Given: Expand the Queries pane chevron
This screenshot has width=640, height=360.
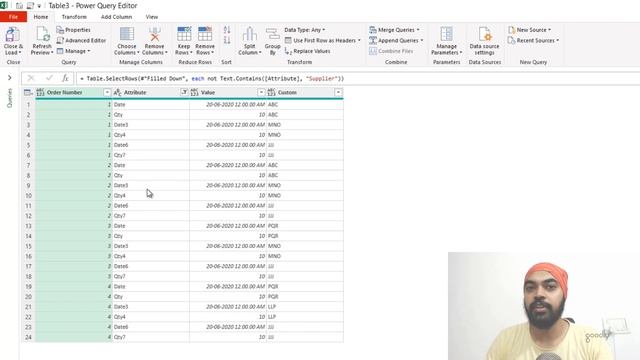Looking at the screenshot, I should point(10,78).
